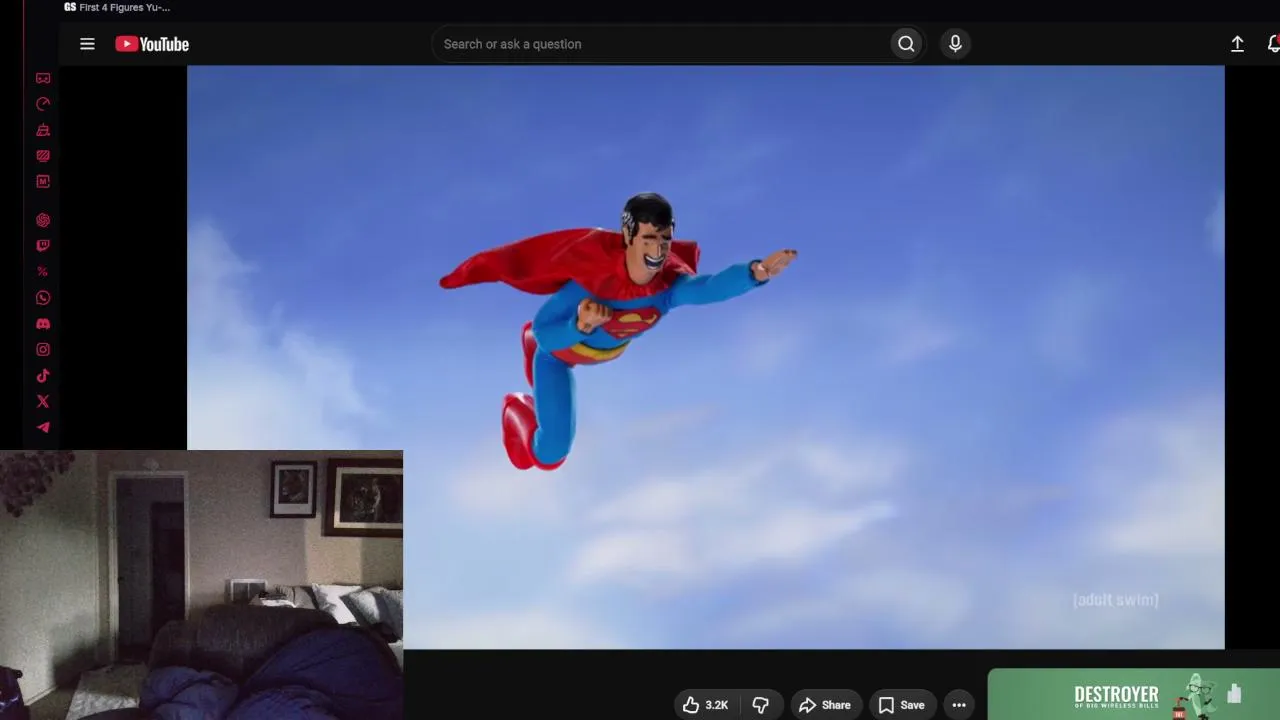Like the video with 3.2K likes

[x=706, y=705]
